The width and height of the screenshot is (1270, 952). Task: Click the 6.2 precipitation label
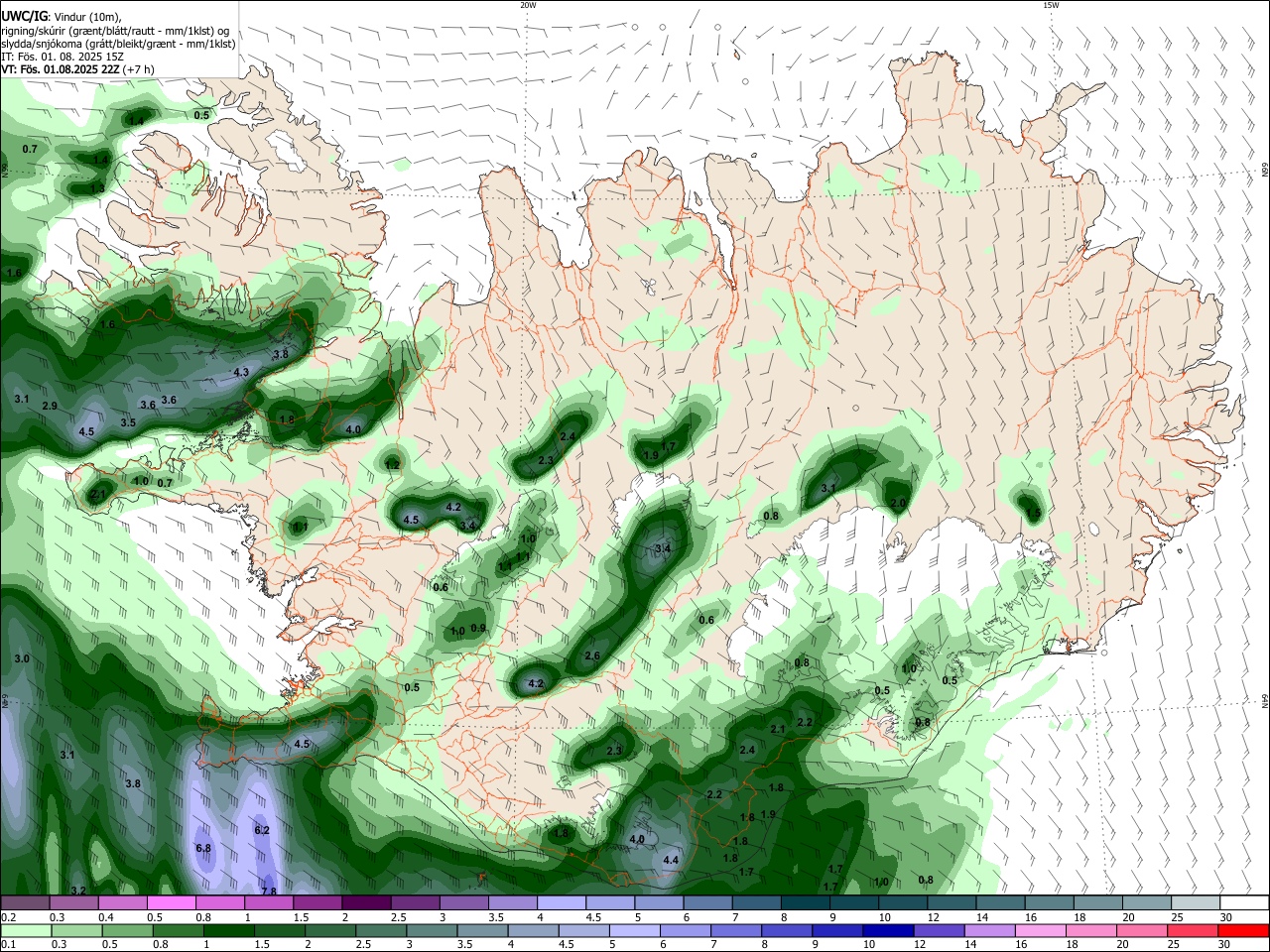click(x=262, y=830)
